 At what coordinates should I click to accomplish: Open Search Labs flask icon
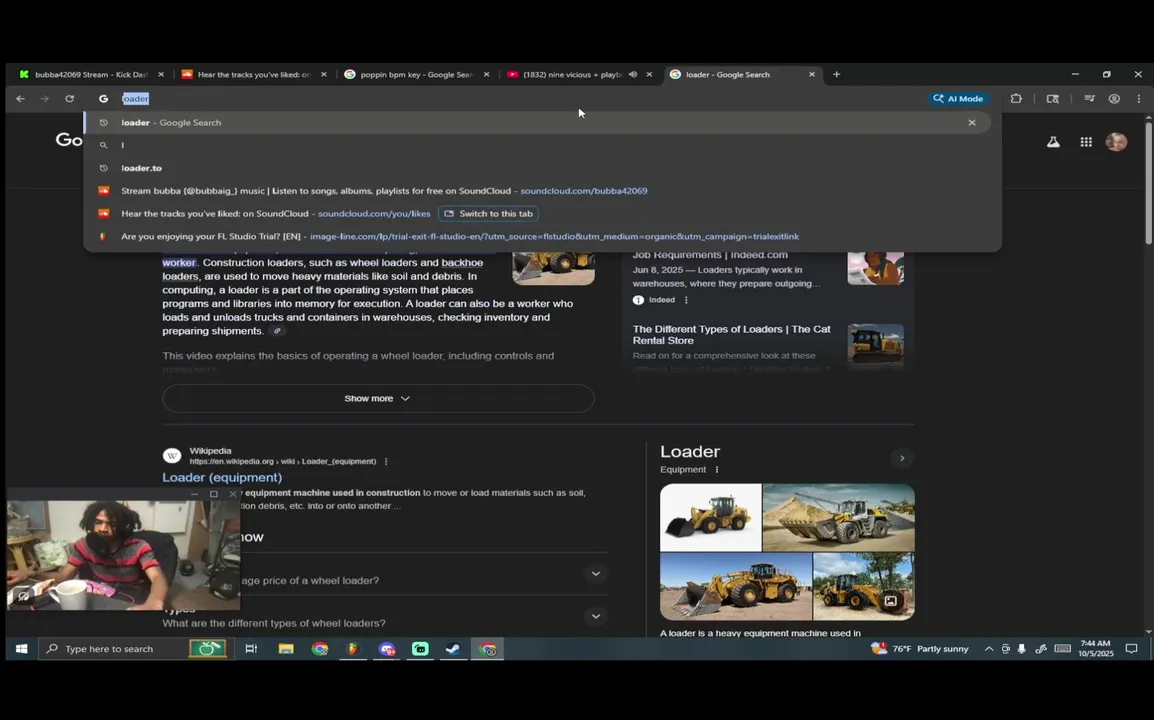[1053, 142]
